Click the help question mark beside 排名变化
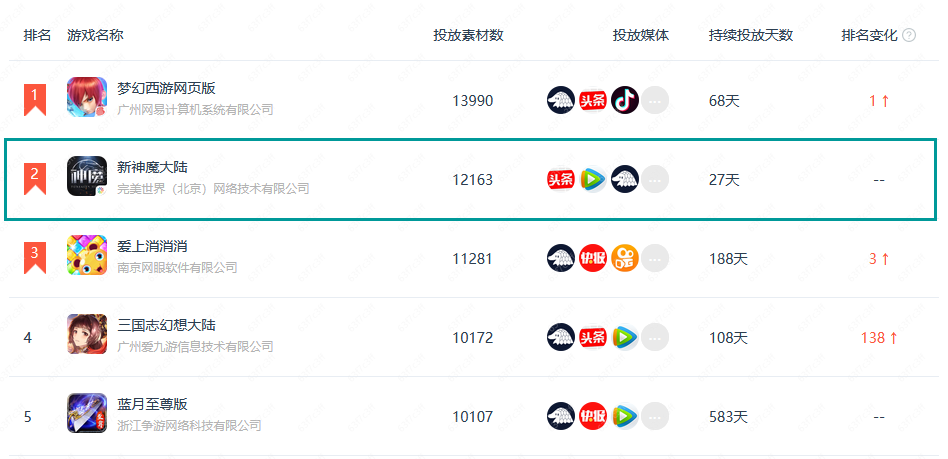The height and width of the screenshot is (459, 948). click(x=909, y=35)
